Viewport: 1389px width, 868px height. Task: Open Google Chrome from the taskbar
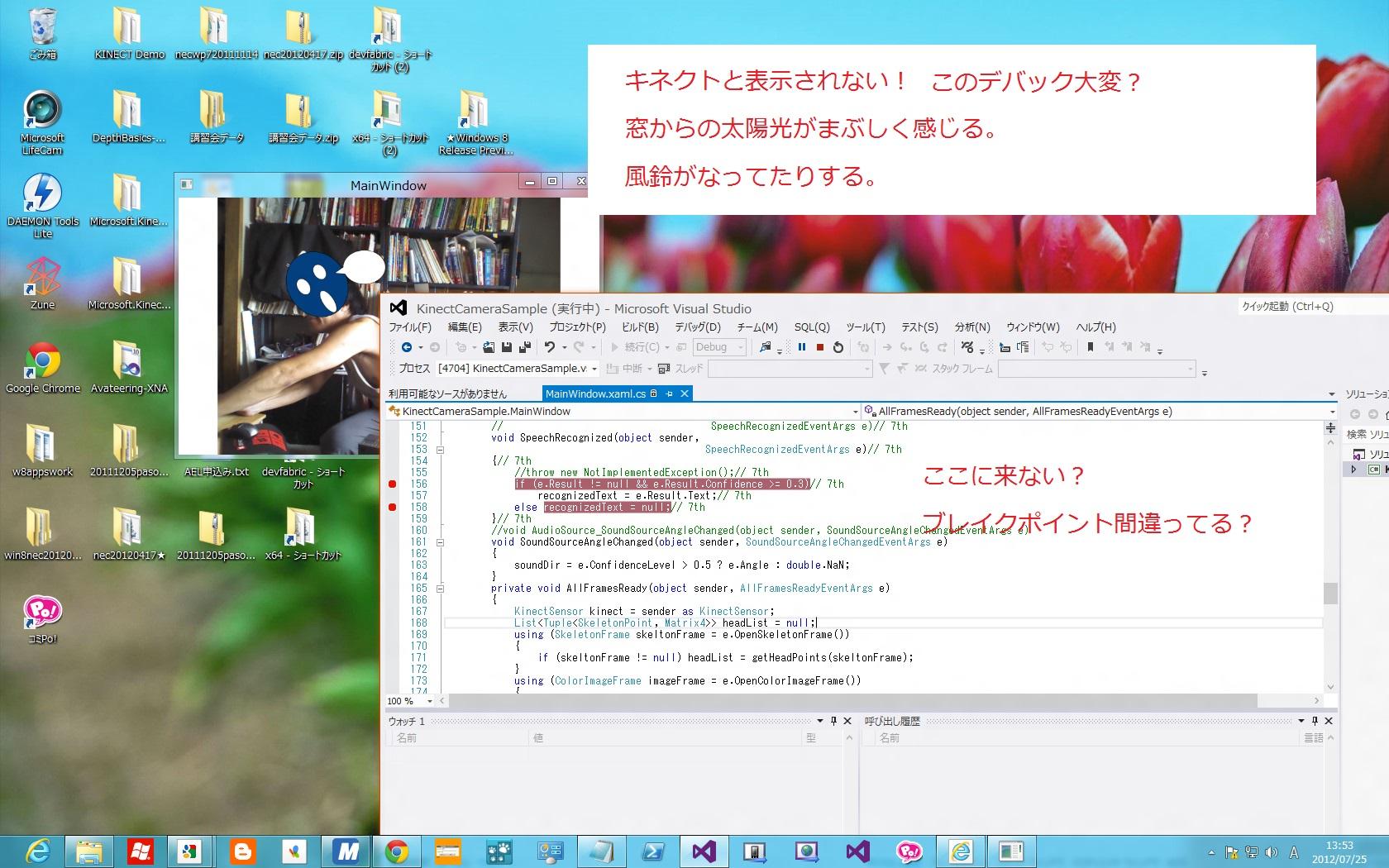click(397, 851)
